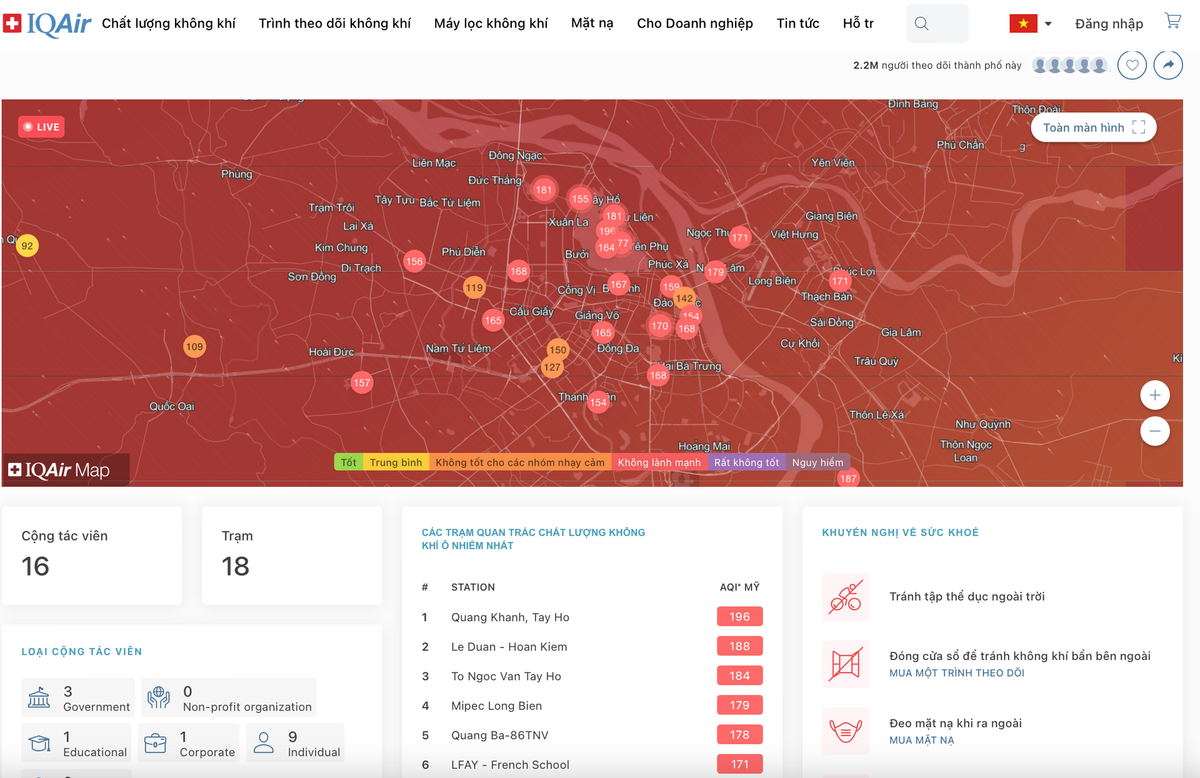The width and height of the screenshot is (1200, 778).
Task: Click the 109 AQI station marker
Action: tap(194, 347)
